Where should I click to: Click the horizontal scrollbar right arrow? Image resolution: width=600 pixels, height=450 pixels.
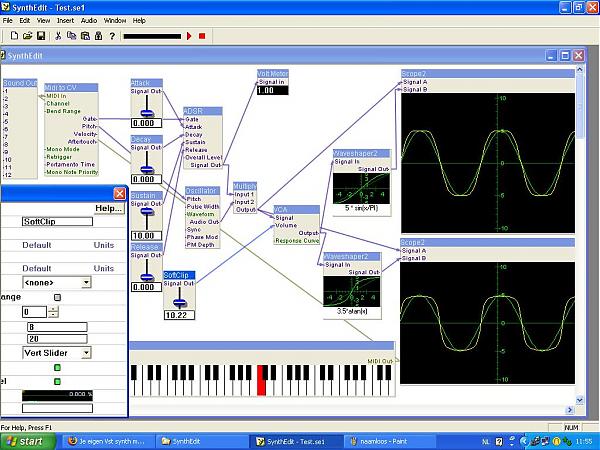570,409
